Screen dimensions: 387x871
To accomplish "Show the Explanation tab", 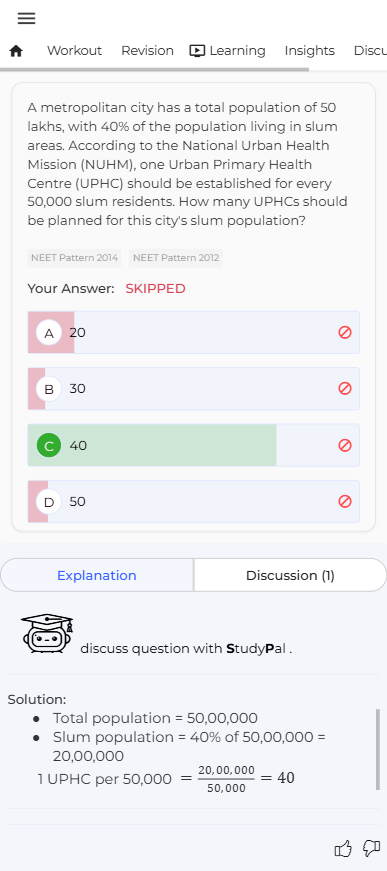I will pos(97,575).
